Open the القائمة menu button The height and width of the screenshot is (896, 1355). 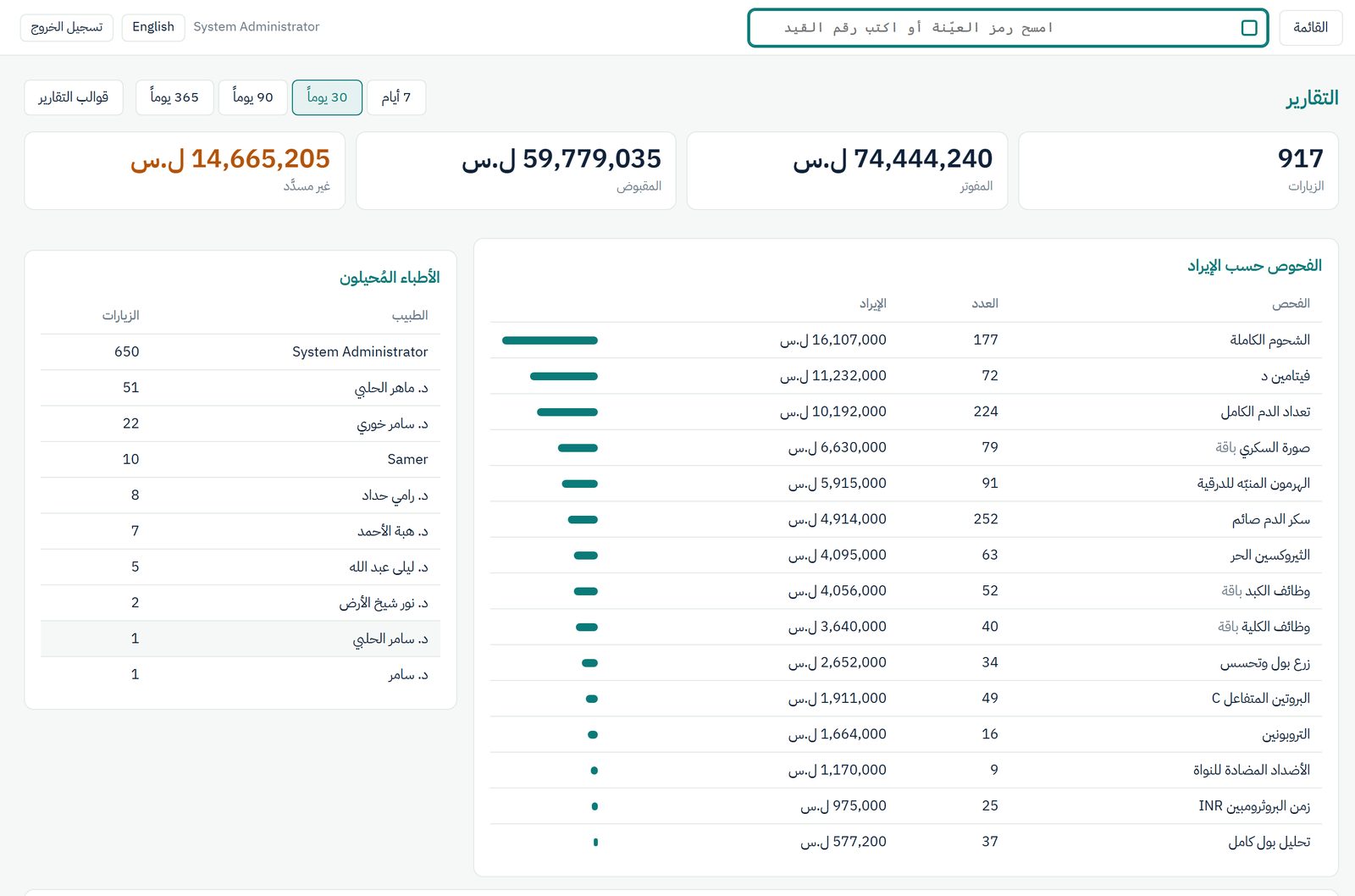[1310, 28]
